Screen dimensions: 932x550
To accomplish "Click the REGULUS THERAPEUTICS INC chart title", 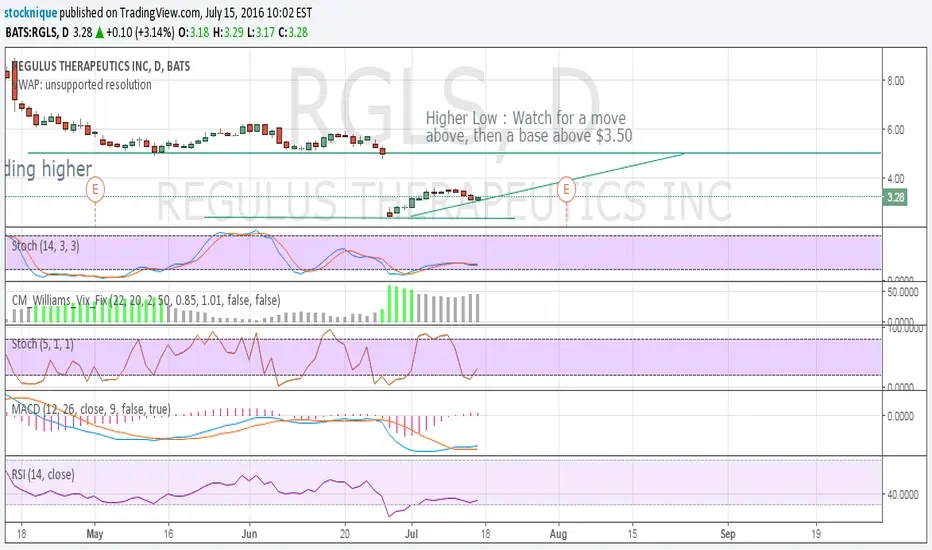I will tap(101, 66).
